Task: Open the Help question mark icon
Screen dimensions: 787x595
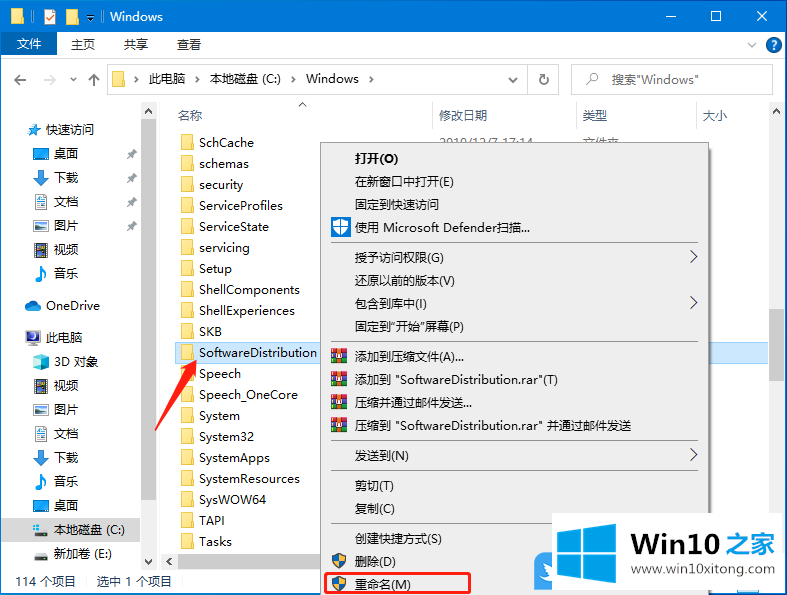Action: tap(773, 45)
